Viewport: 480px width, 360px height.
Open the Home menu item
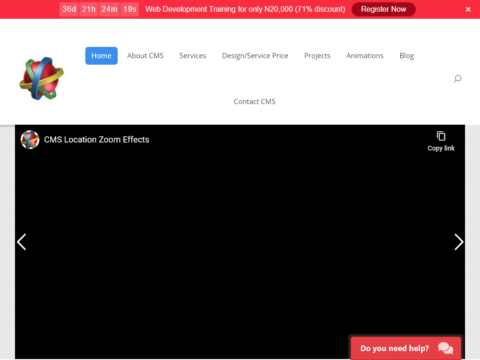coord(101,56)
